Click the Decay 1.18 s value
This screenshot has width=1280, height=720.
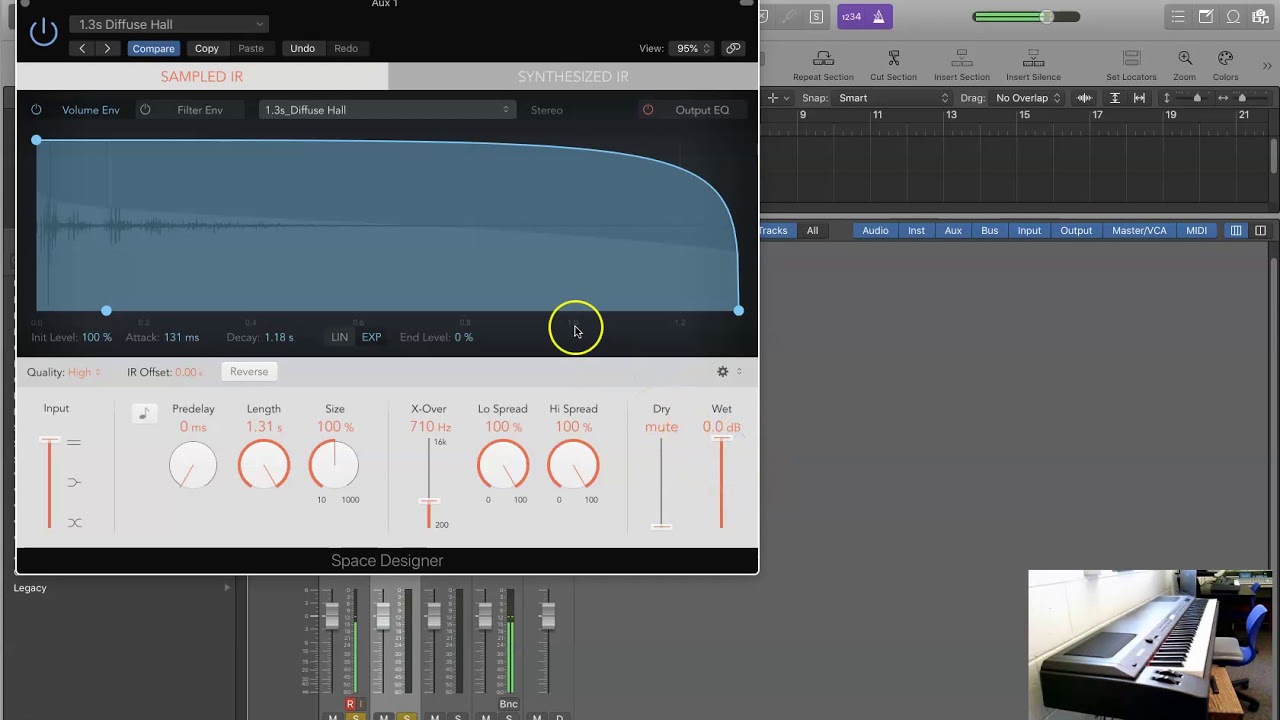(x=279, y=337)
